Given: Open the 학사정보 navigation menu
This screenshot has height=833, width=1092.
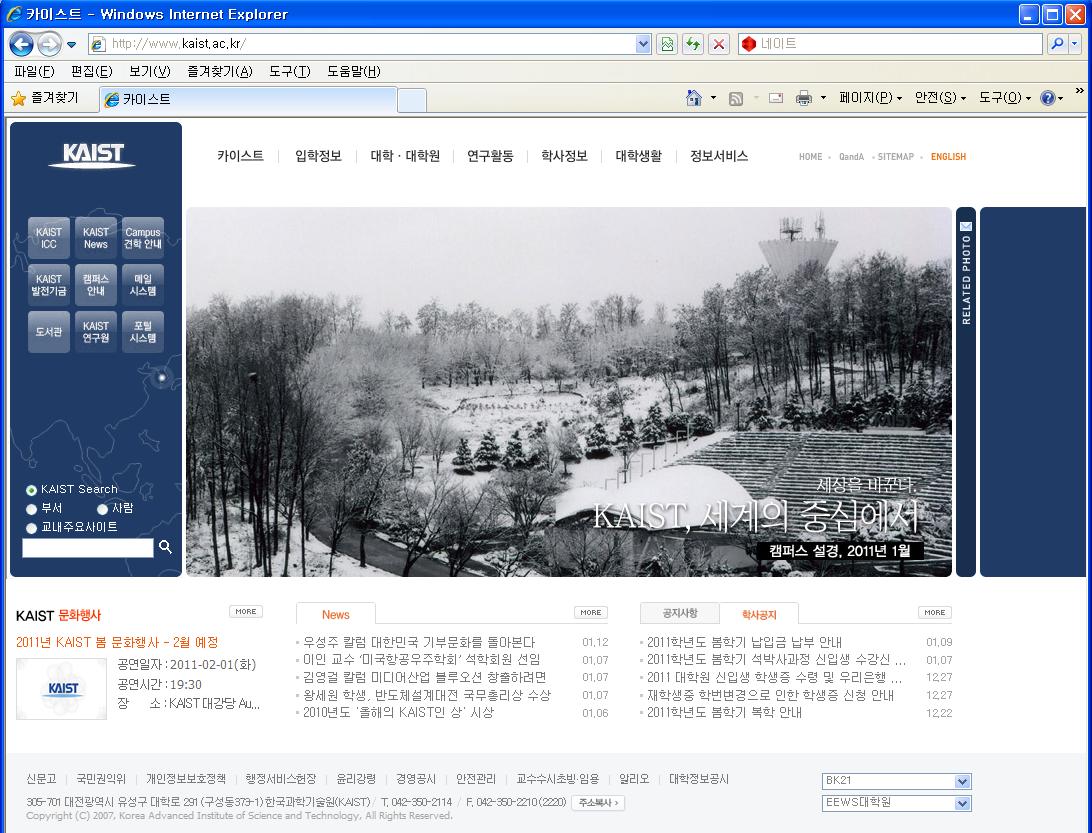Looking at the screenshot, I should tap(564, 156).
